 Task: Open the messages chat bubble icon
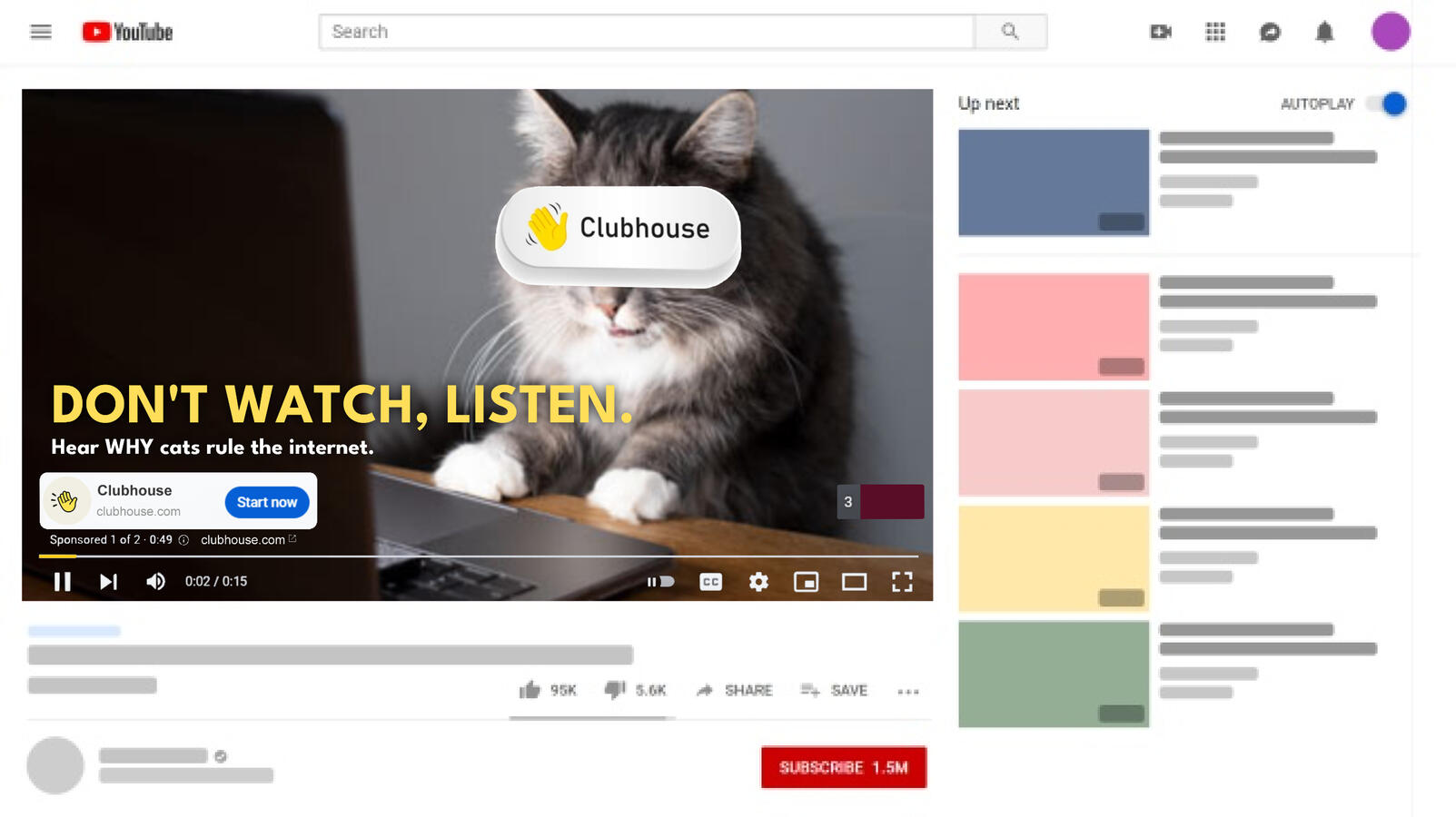point(1270,33)
